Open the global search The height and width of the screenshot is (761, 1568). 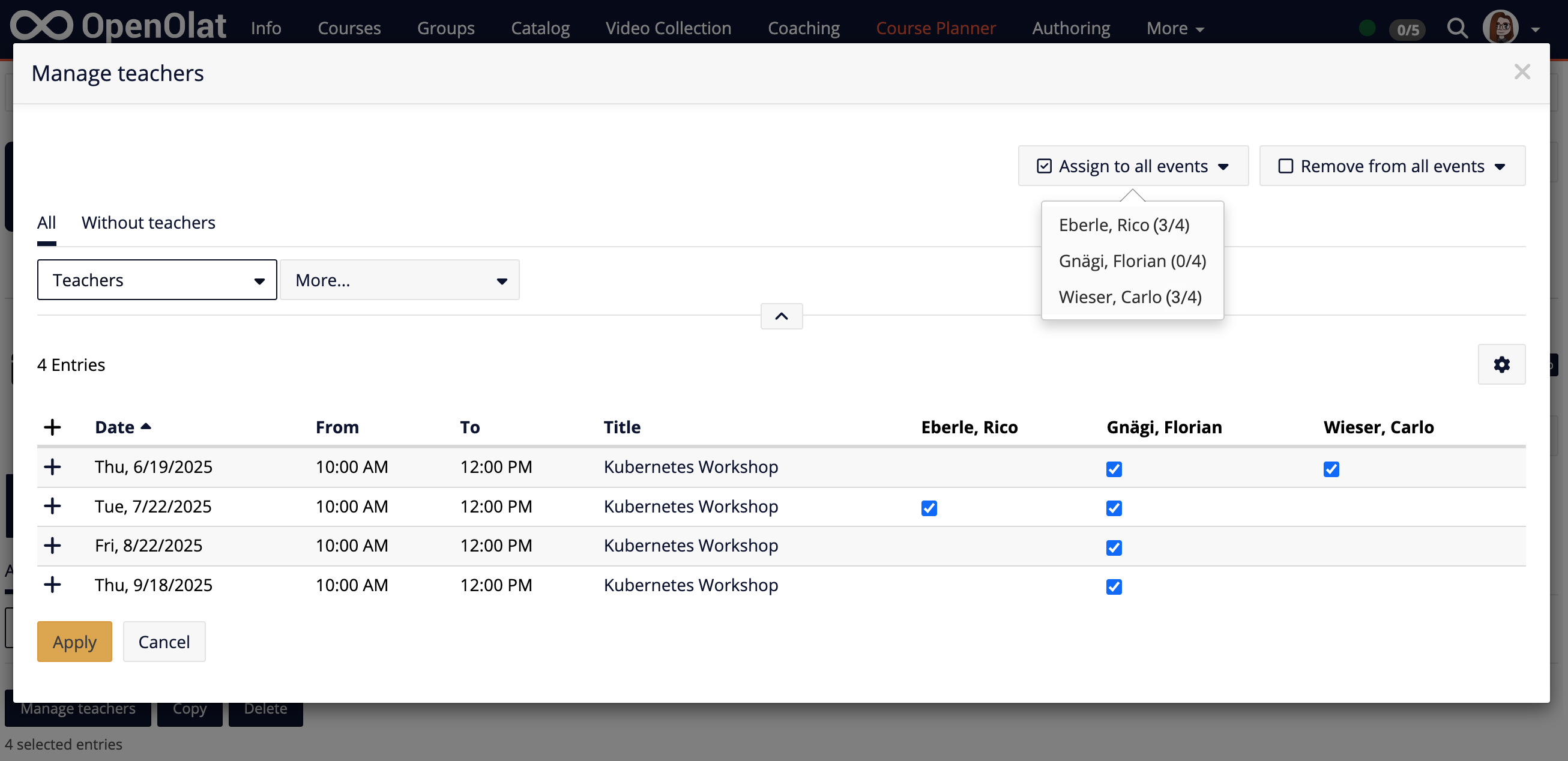1457,28
